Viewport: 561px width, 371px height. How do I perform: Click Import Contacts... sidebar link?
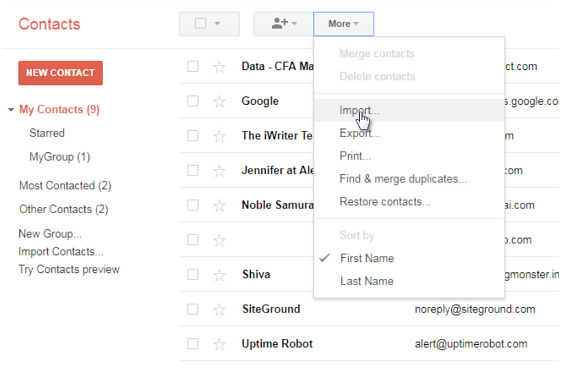point(61,252)
